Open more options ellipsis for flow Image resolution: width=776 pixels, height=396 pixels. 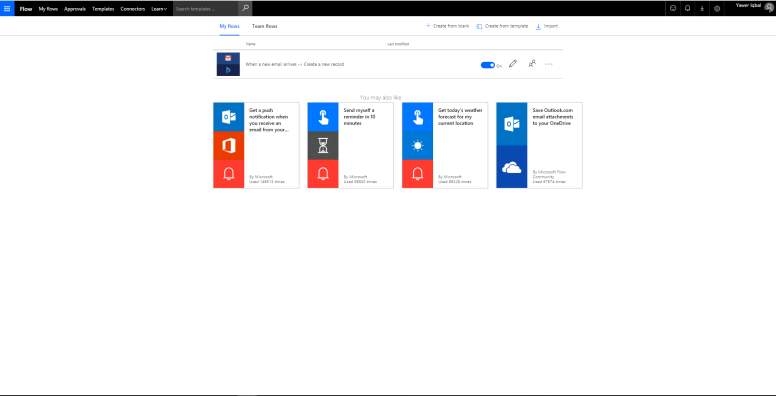point(549,64)
